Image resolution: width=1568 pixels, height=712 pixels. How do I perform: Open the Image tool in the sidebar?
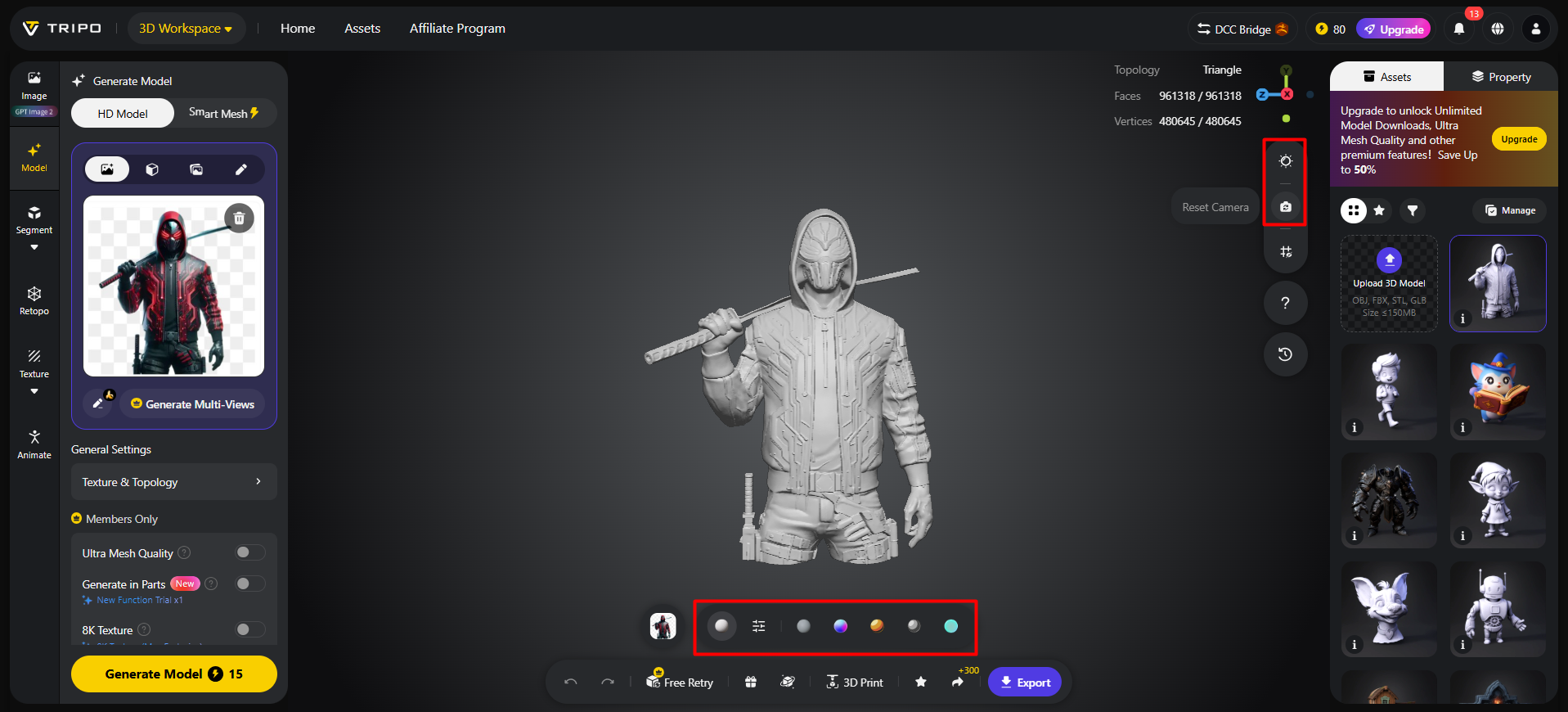34,85
